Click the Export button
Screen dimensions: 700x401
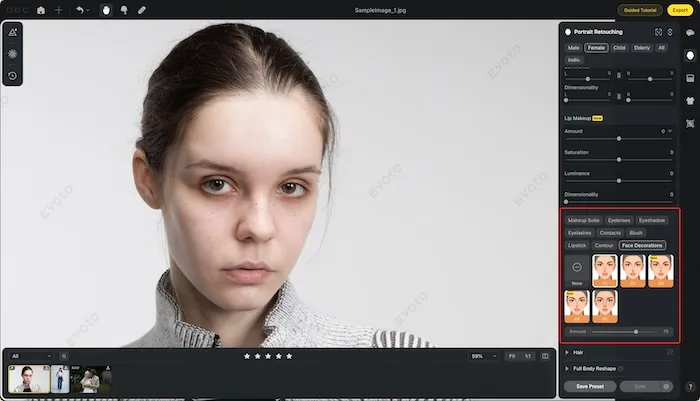pos(680,9)
